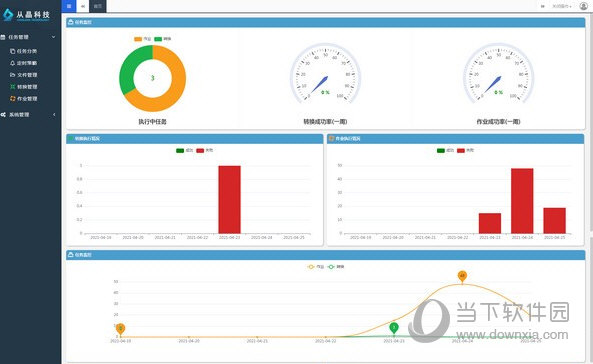
Task: Click the orange pin marker at 2021-04-19
Action: 120,328
